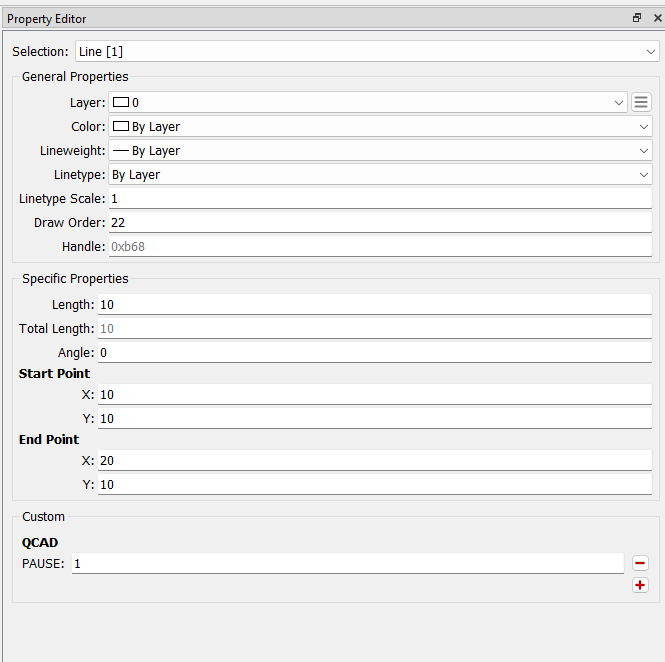
Task: Click the Linetype Scale field
Action: tap(380, 198)
